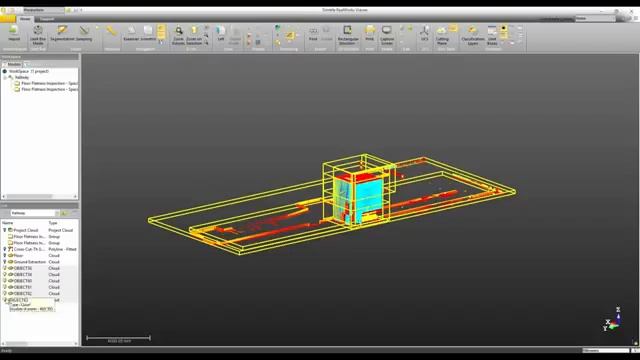
Task: Activate the Limit Box Mode tool
Action: [38, 35]
